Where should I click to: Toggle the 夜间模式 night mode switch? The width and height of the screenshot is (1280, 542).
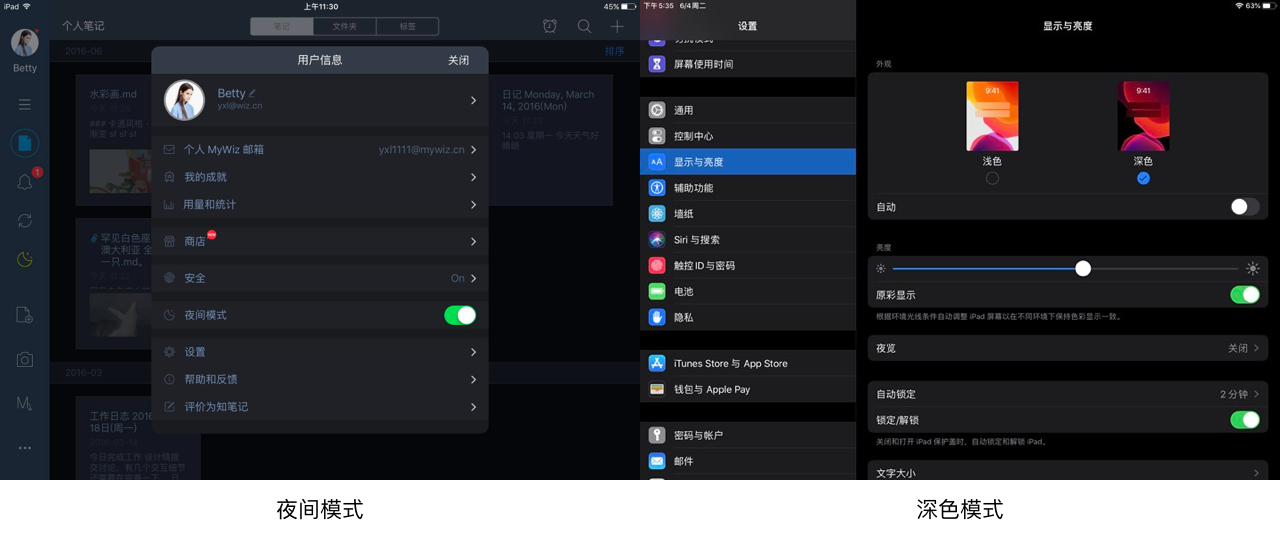point(460,315)
